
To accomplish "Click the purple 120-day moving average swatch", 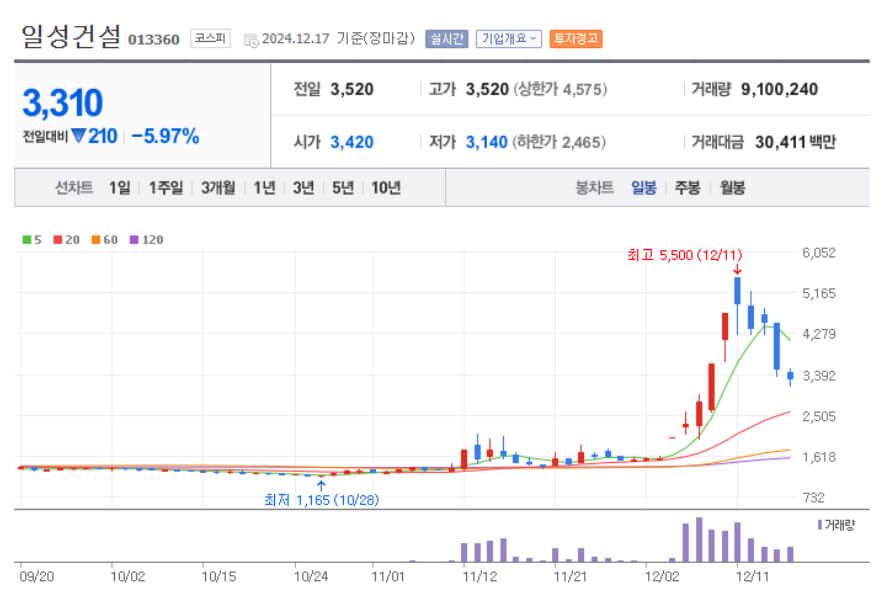I will pos(134,240).
